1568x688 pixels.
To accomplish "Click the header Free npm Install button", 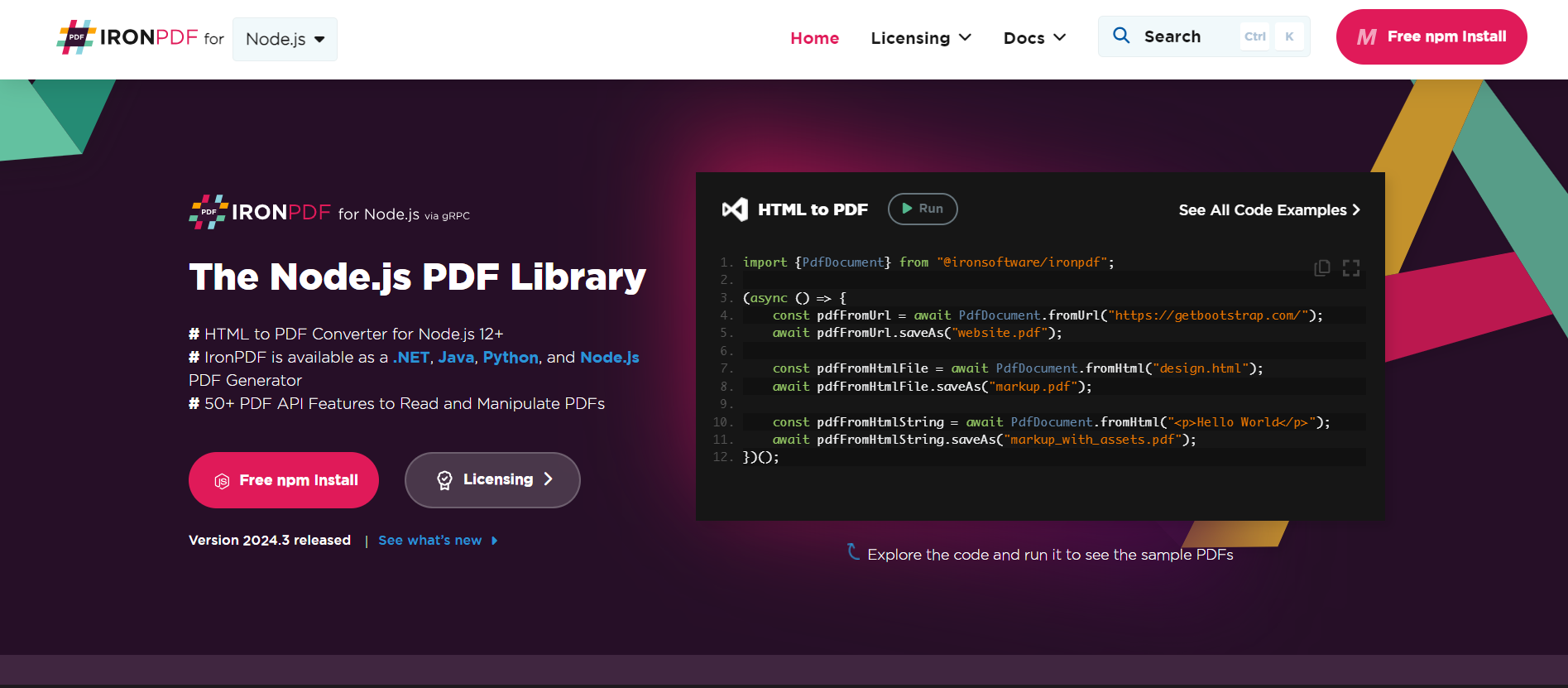I will pos(1431,36).
